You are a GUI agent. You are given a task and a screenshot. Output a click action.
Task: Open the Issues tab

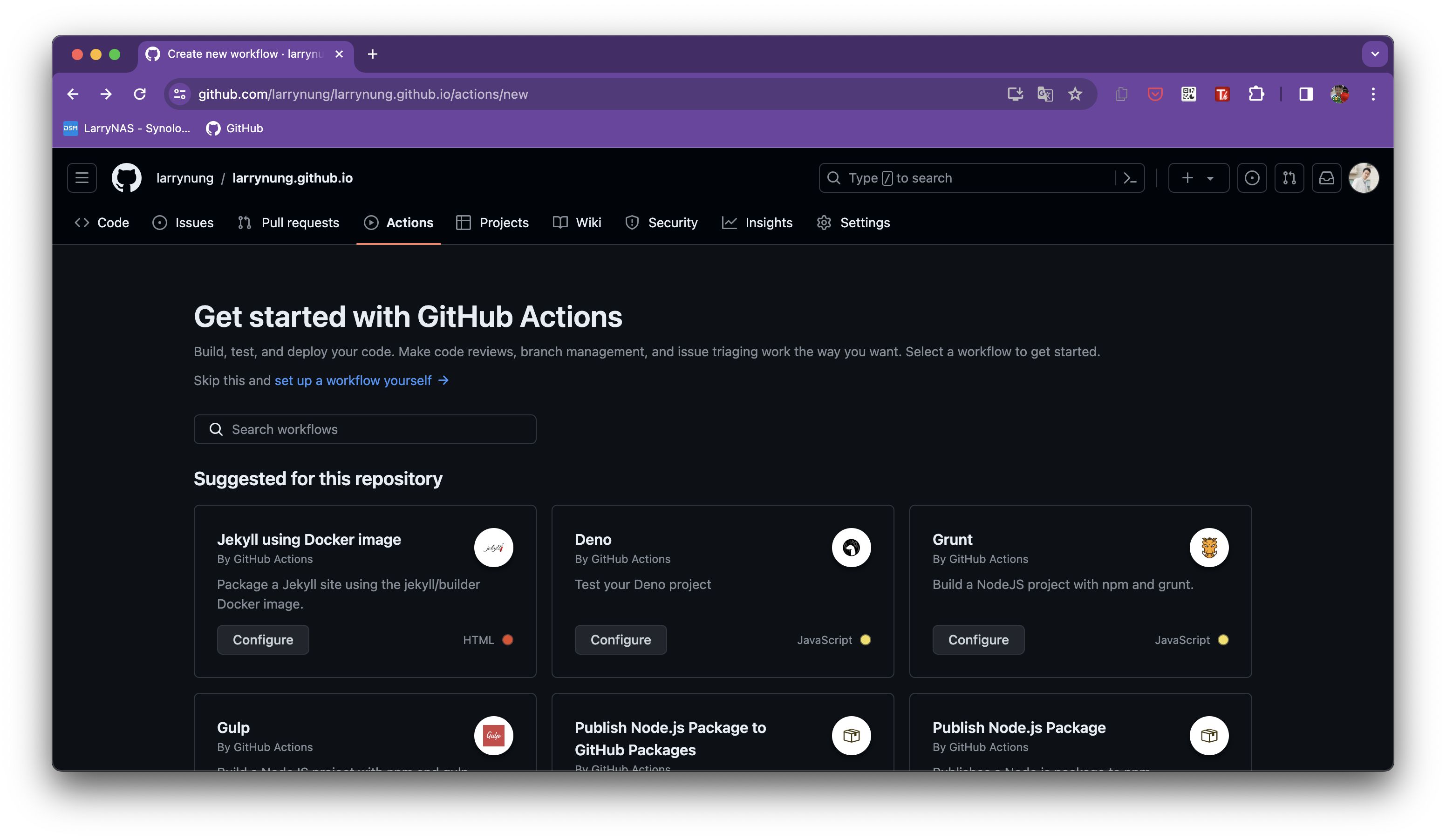[183, 223]
